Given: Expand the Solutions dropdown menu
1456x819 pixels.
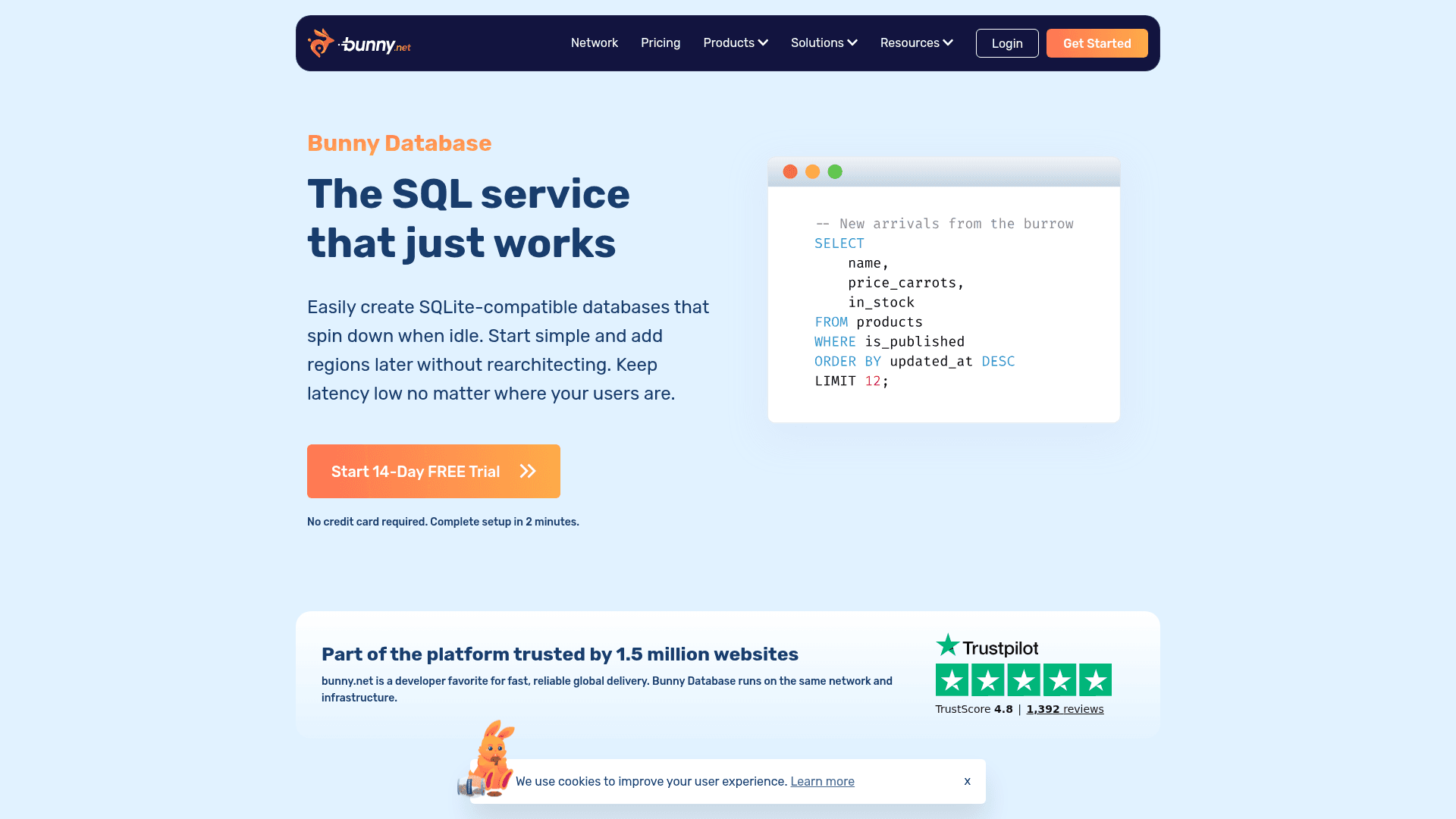Looking at the screenshot, I should pos(824,43).
